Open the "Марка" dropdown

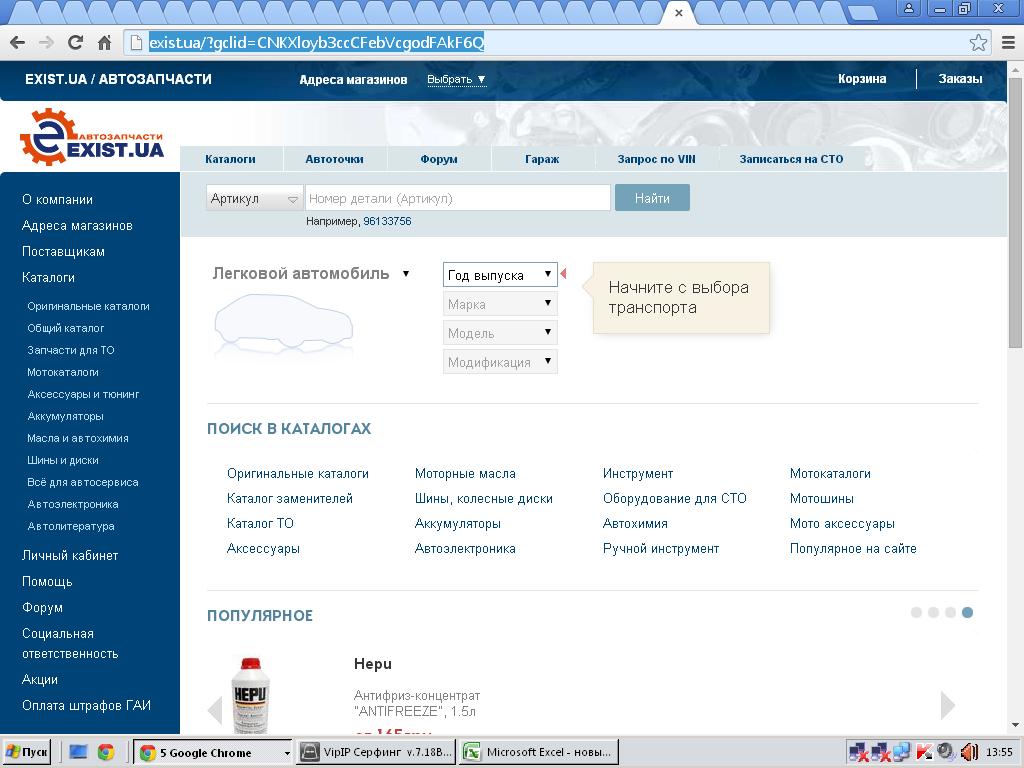(x=500, y=304)
